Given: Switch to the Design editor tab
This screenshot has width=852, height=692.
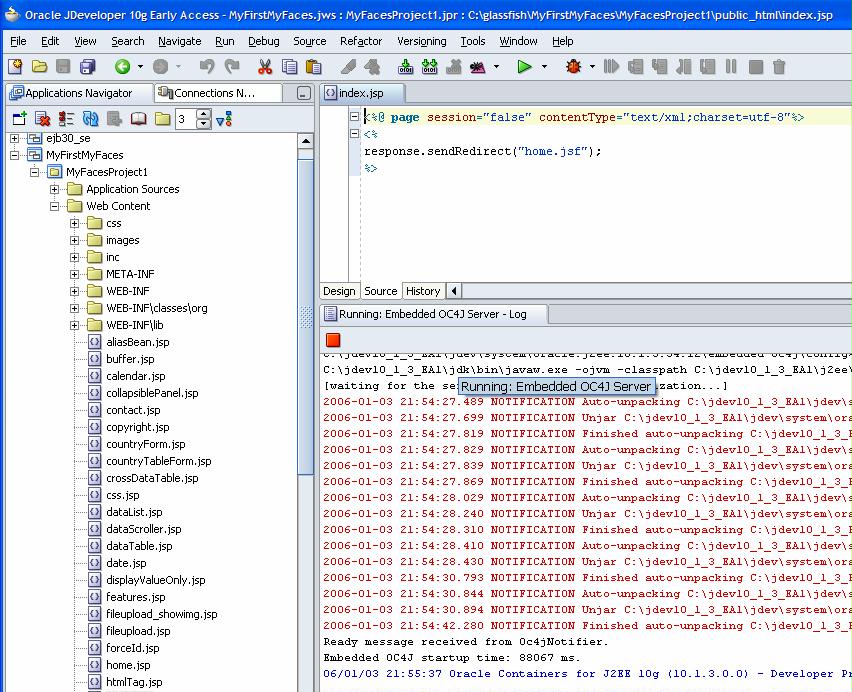Looking at the screenshot, I should pos(339,291).
